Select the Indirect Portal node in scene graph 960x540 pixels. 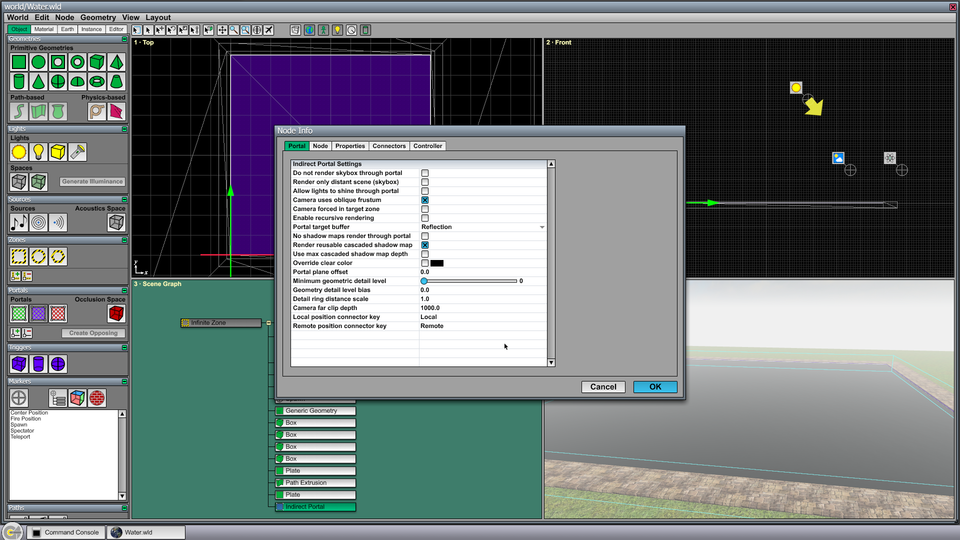point(315,507)
